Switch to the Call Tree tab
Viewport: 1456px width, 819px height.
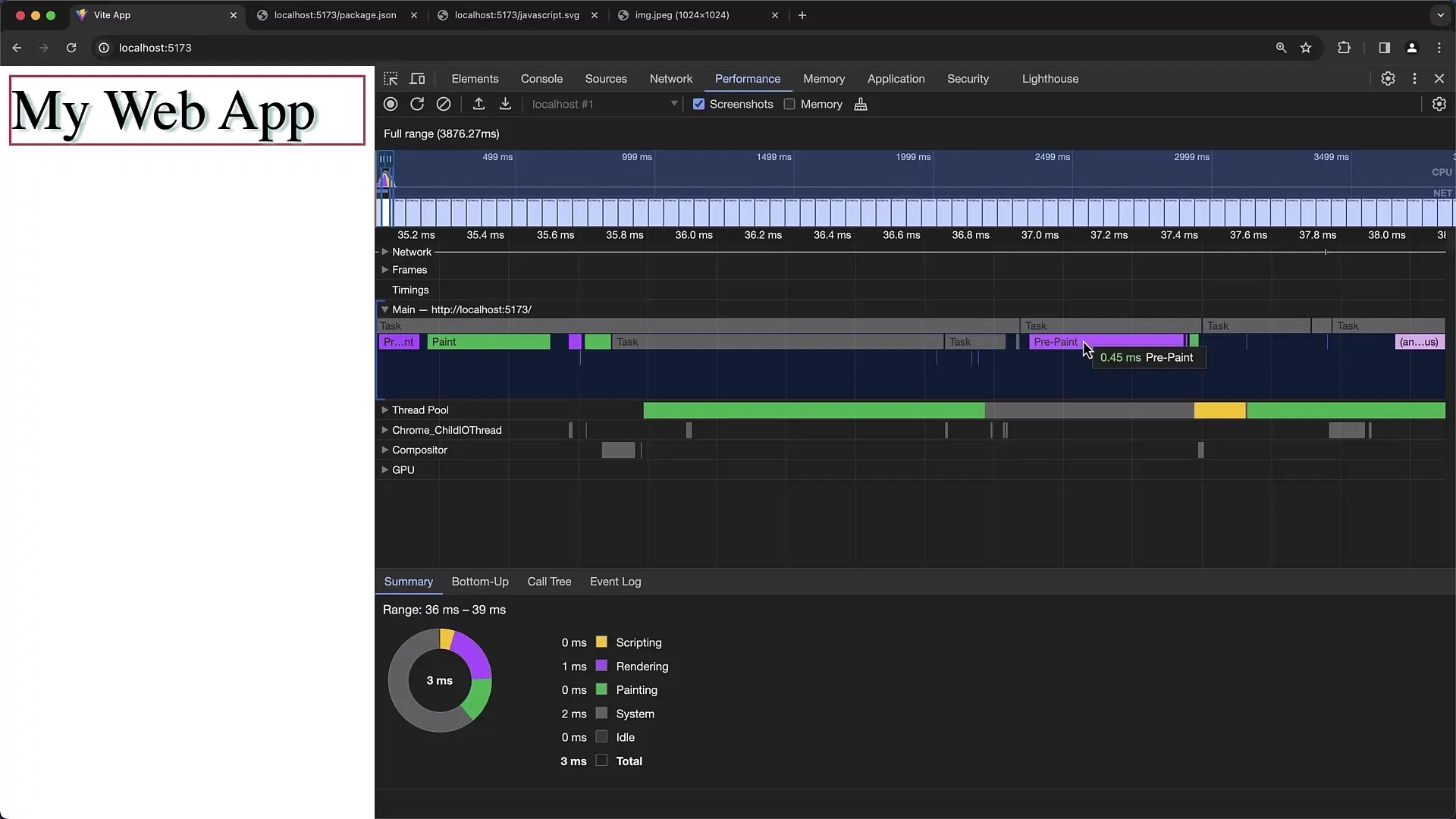pos(549,581)
